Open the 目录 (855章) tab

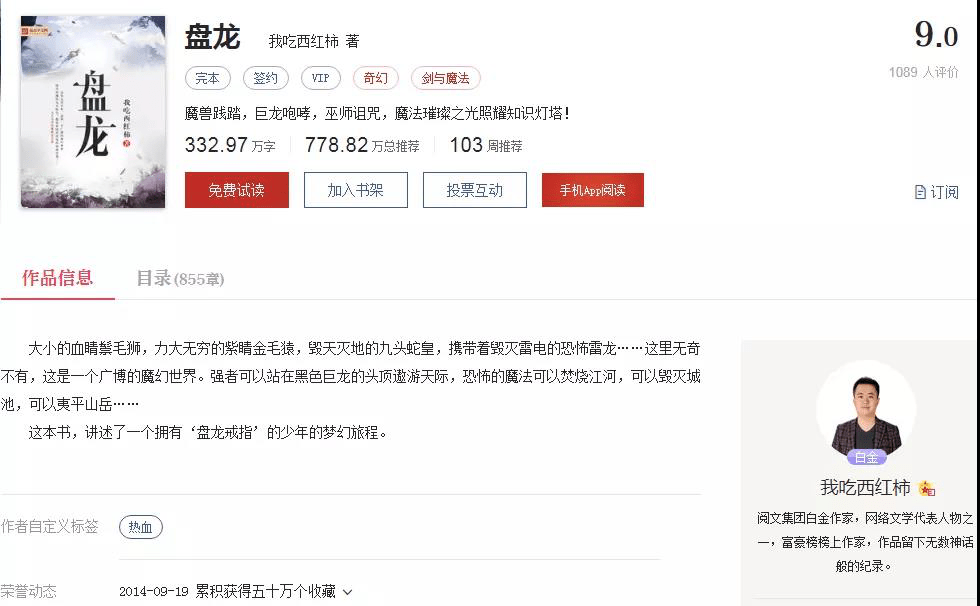[x=180, y=279]
